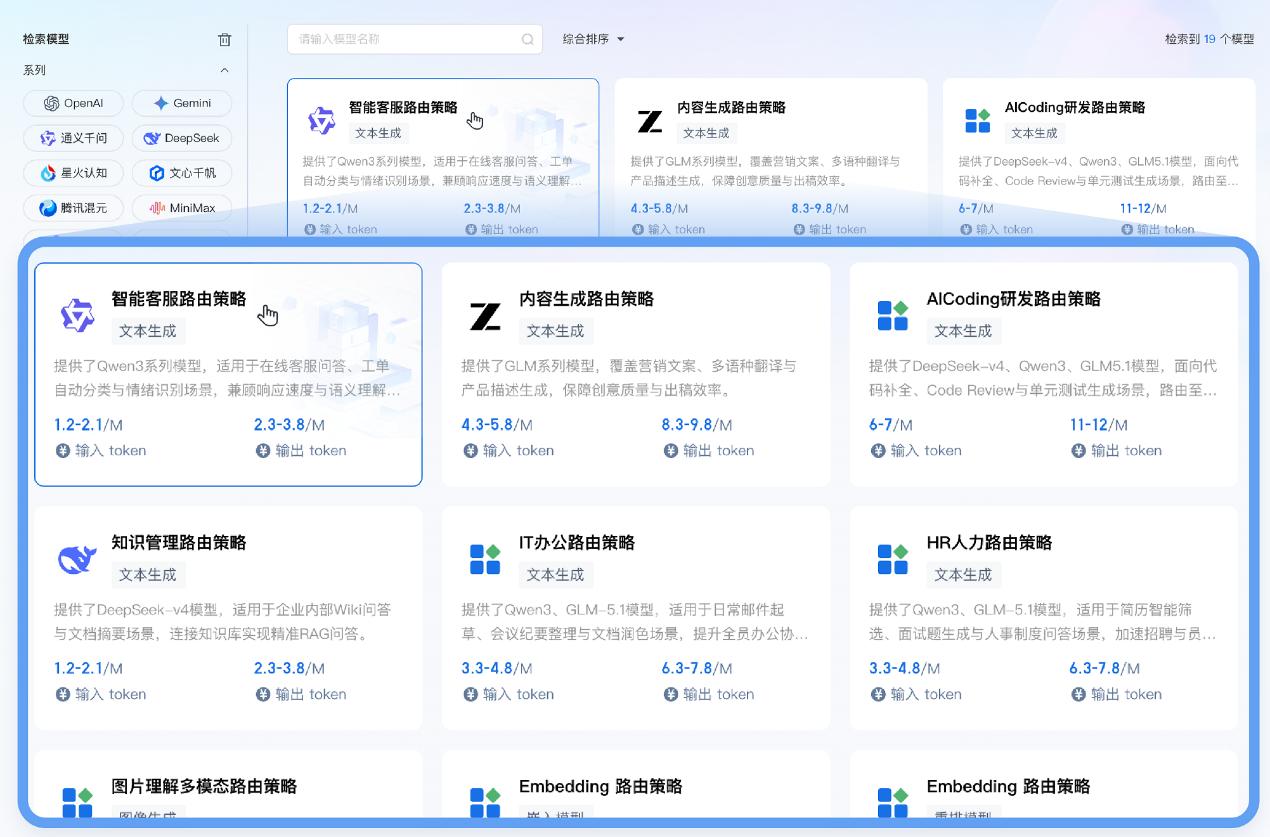Click the small background AICoding研发路由策略 card title

coord(1075,107)
